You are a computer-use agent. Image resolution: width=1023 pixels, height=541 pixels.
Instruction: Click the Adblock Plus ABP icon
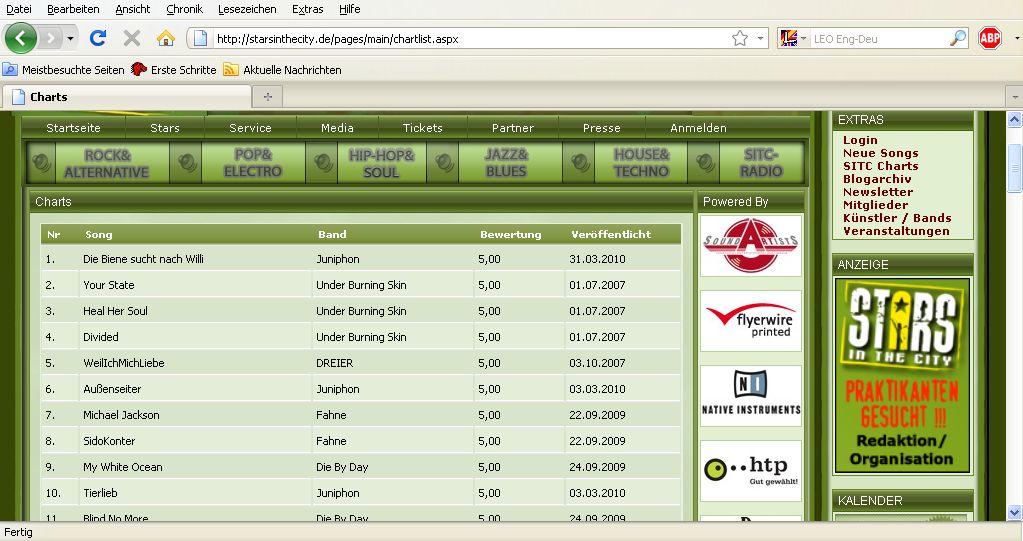tap(990, 39)
